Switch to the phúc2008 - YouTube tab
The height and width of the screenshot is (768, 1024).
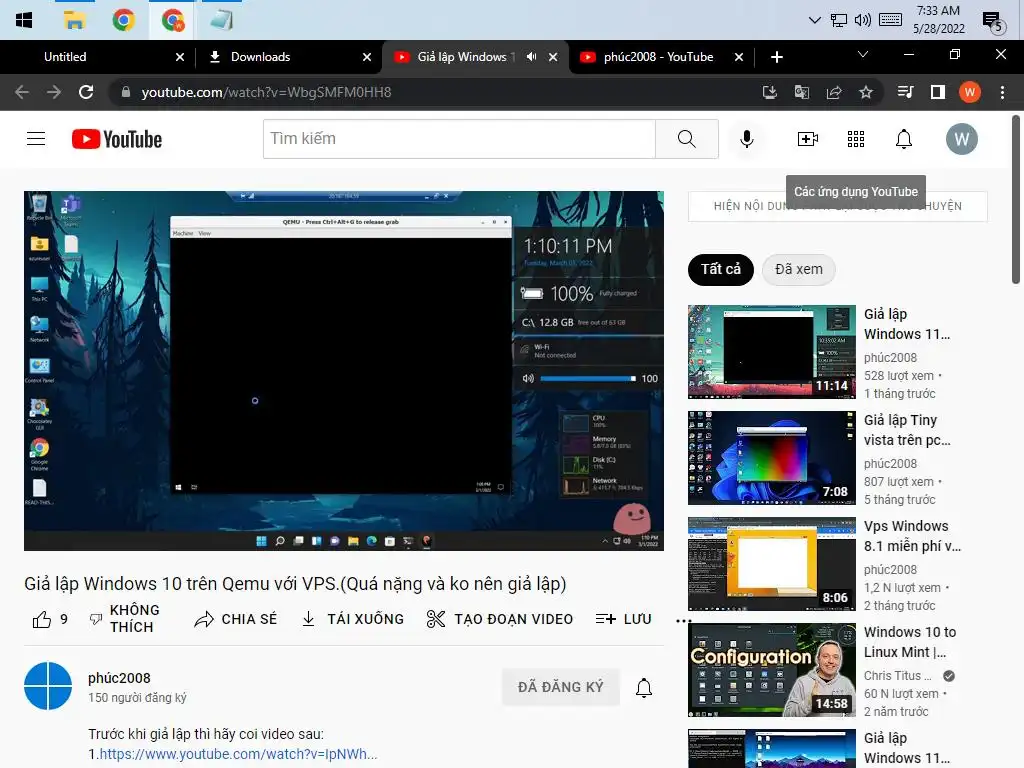pos(661,57)
